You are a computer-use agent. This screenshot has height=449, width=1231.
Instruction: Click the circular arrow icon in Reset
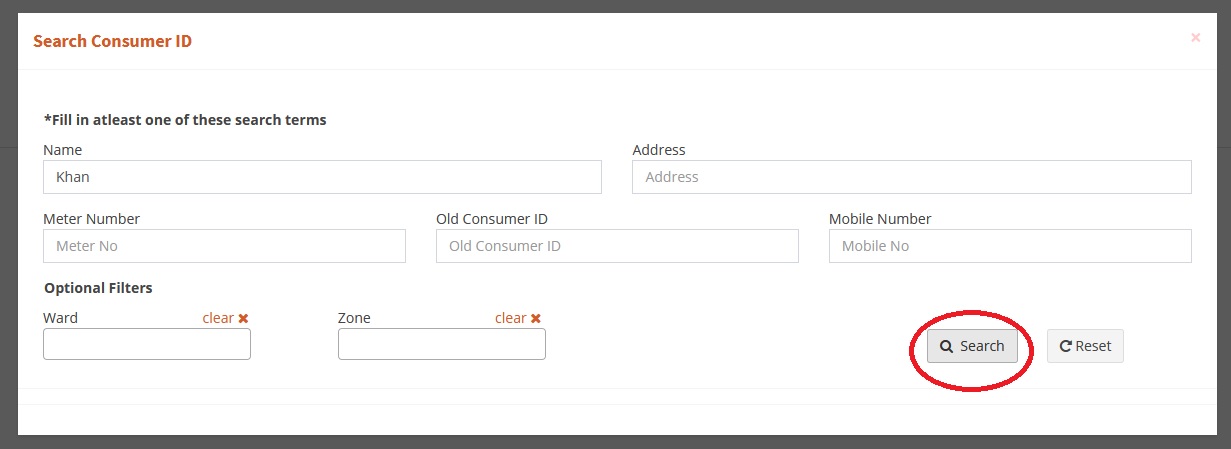(1066, 346)
